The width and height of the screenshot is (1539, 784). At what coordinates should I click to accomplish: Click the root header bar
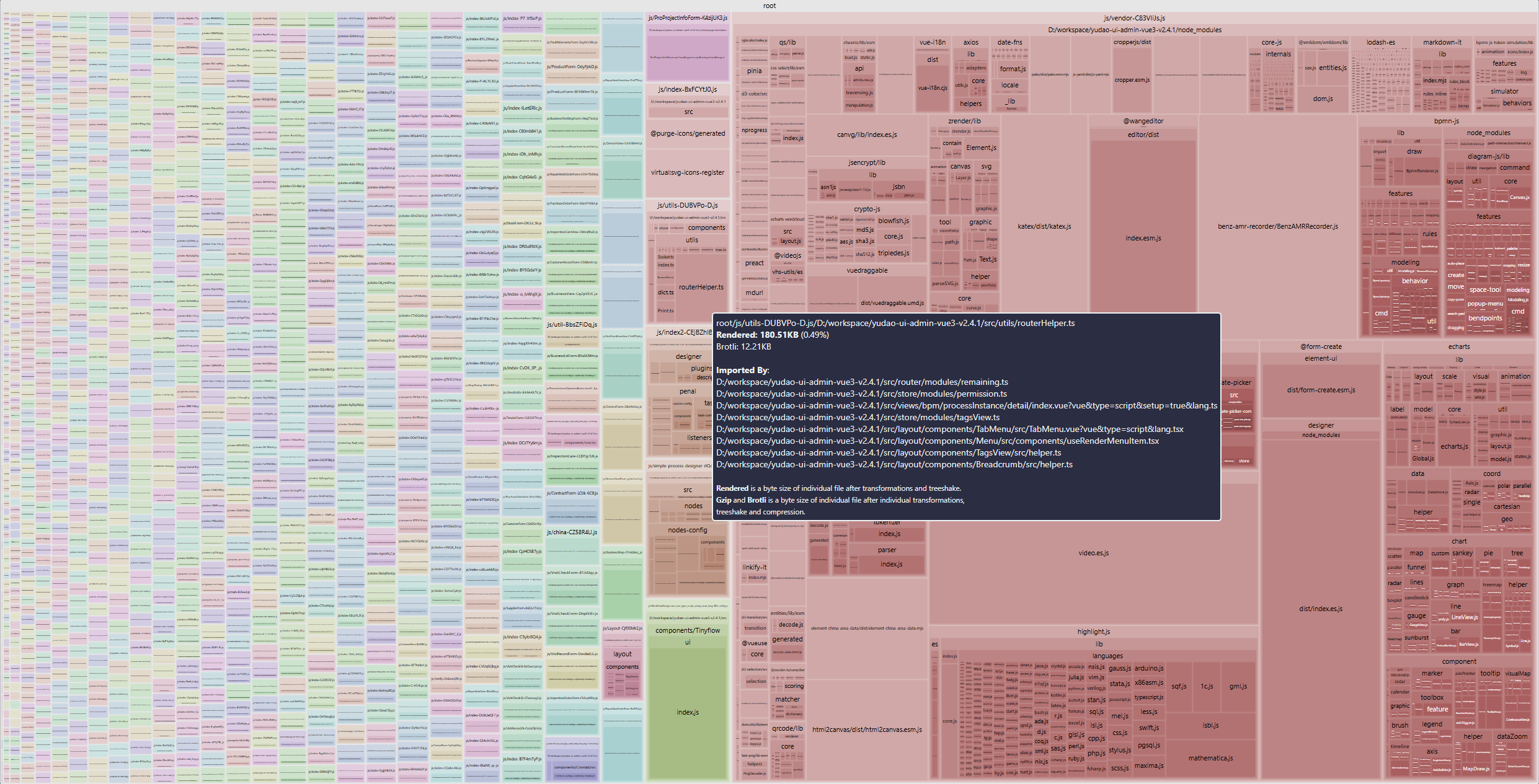coord(769,6)
